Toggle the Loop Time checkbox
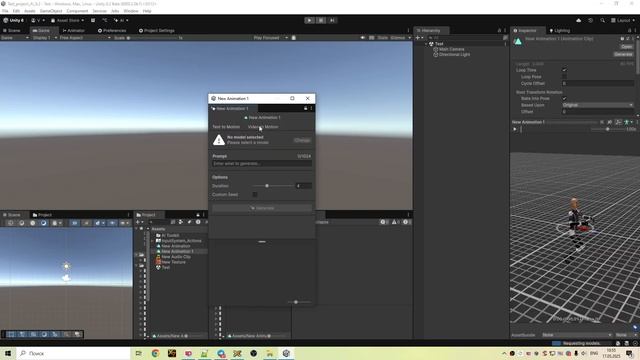The height and width of the screenshot is (360, 640). (564, 70)
